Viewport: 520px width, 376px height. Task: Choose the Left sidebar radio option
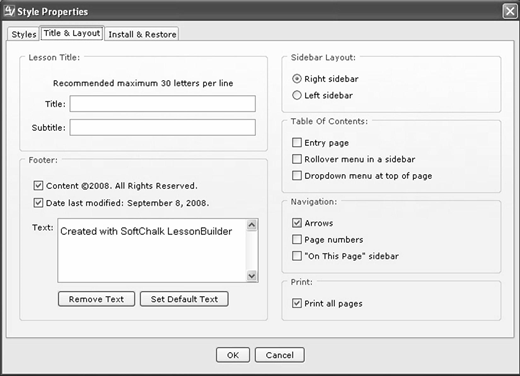point(297,96)
